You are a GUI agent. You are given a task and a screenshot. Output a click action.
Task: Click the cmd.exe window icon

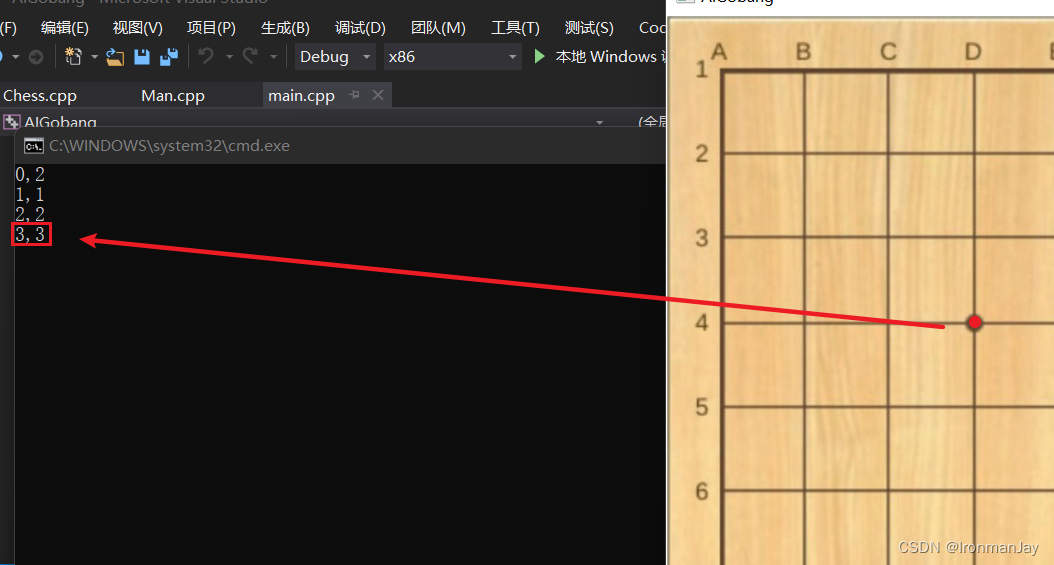pyautogui.click(x=33, y=146)
